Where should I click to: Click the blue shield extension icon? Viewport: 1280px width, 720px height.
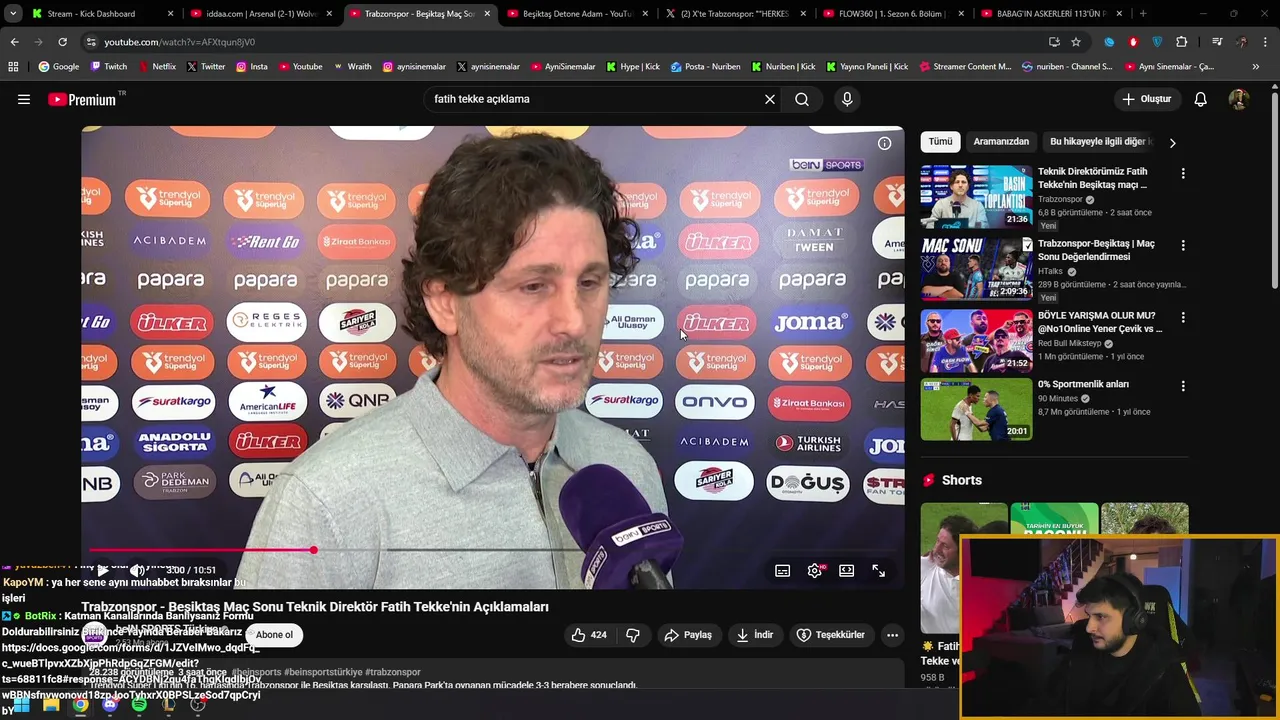[1158, 42]
